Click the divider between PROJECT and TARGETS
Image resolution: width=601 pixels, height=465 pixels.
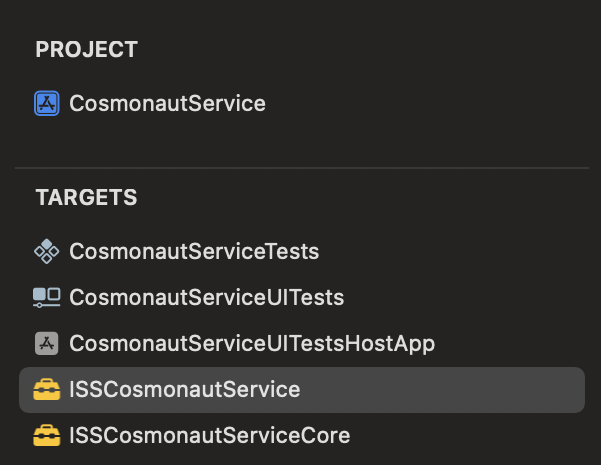(x=300, y=167)
